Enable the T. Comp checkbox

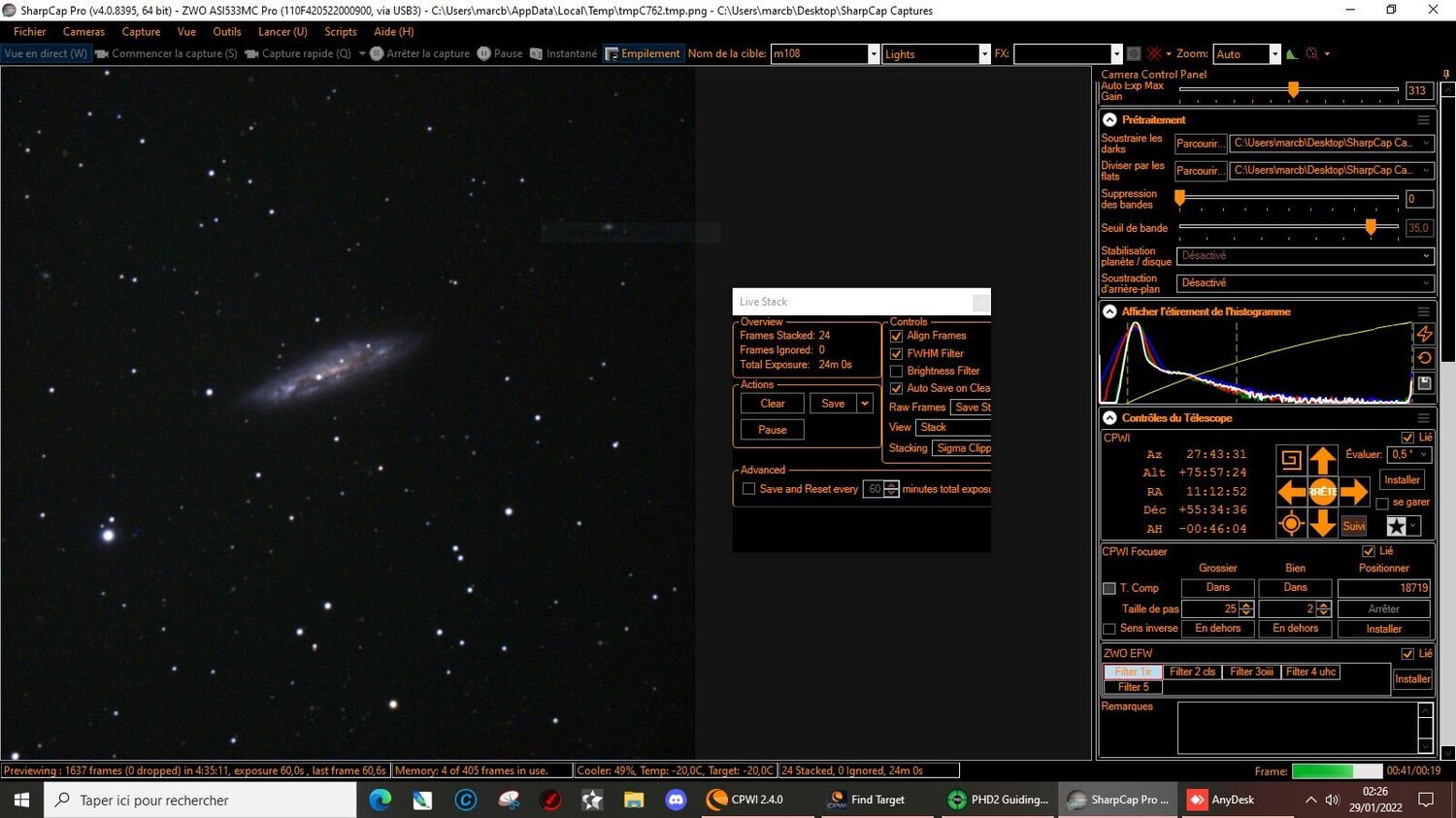tap(1109, 588)
